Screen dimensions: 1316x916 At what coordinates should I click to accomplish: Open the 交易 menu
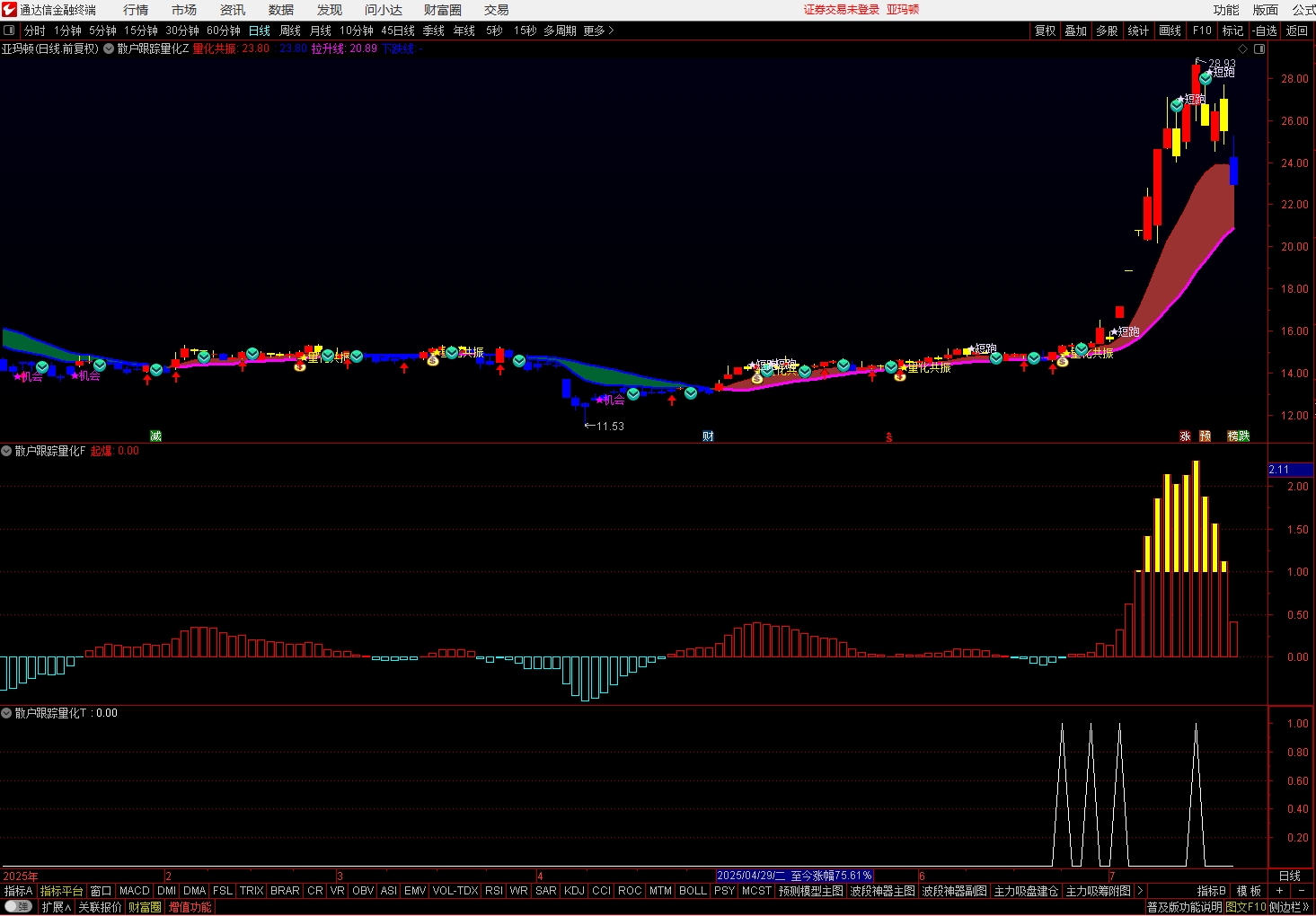[x=497, y=10]
